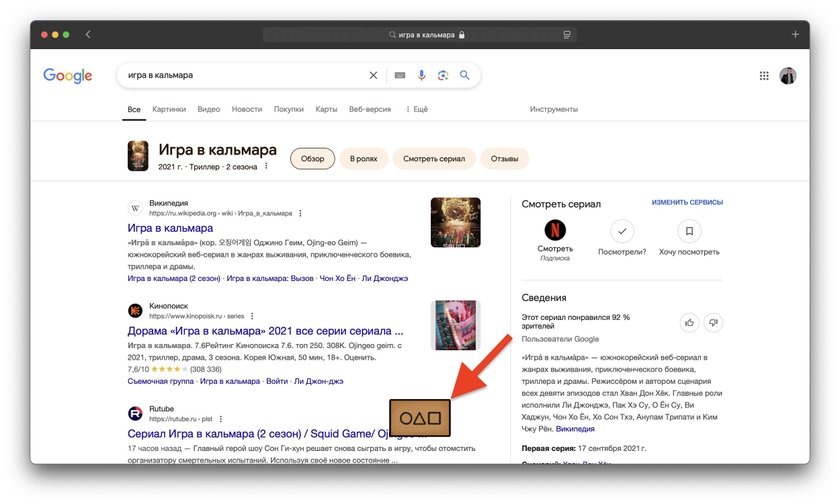Screen dimensions: 840x504
Task: Start voice search with microphone icon
Action: [x=422, y=76]
